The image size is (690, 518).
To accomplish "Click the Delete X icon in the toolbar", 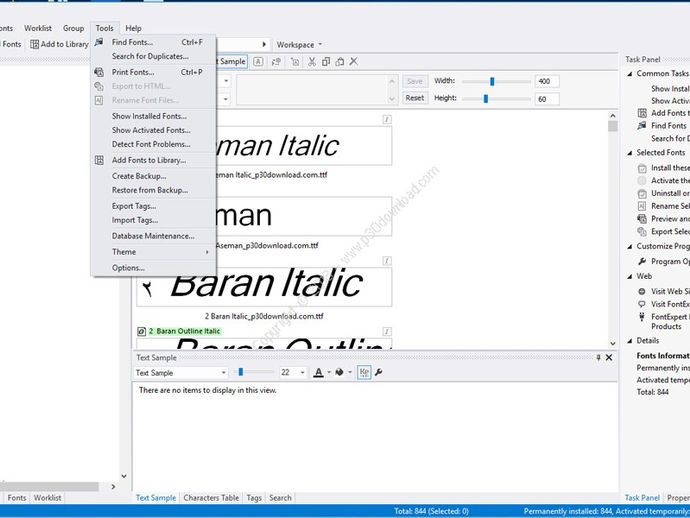I will click(354, 62).
